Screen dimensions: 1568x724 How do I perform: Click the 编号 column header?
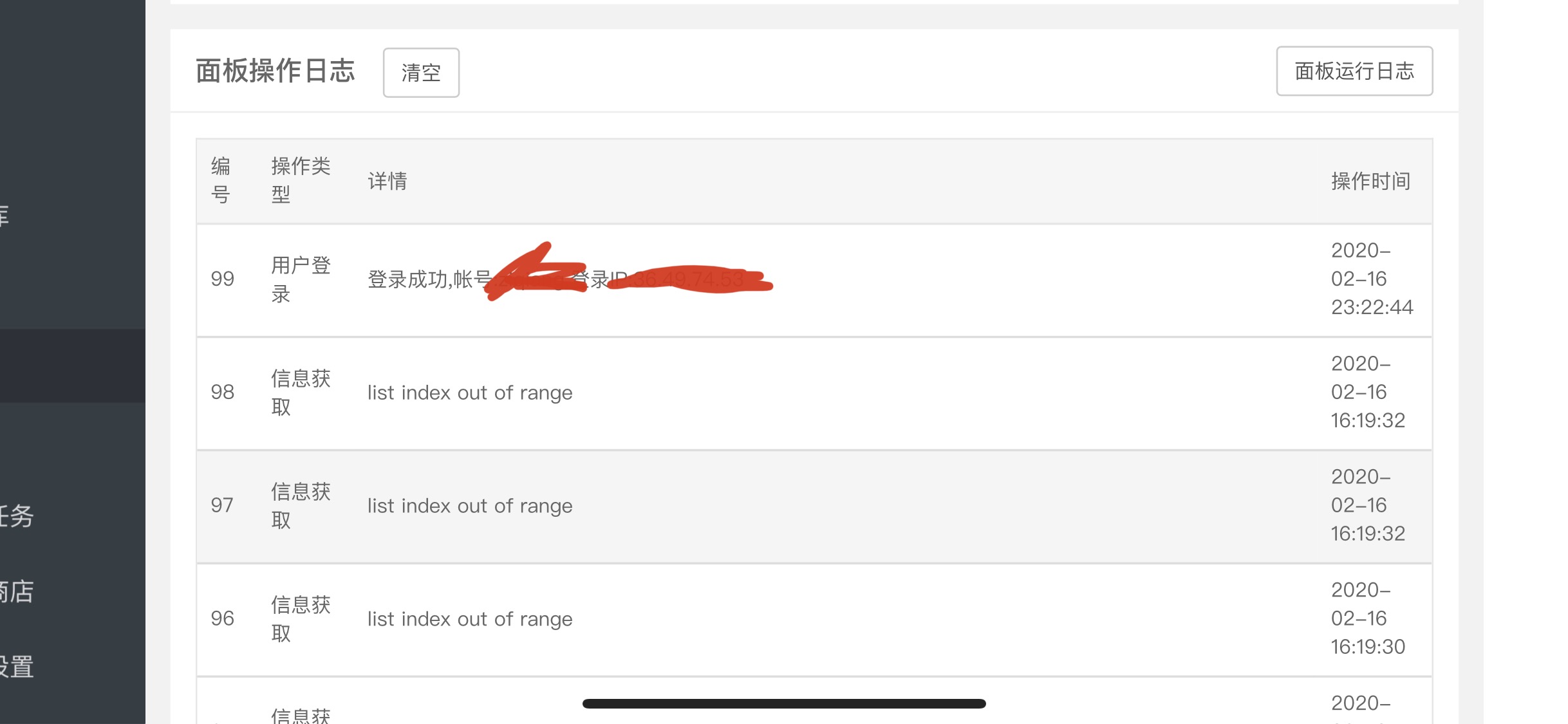tap(221, 181)
